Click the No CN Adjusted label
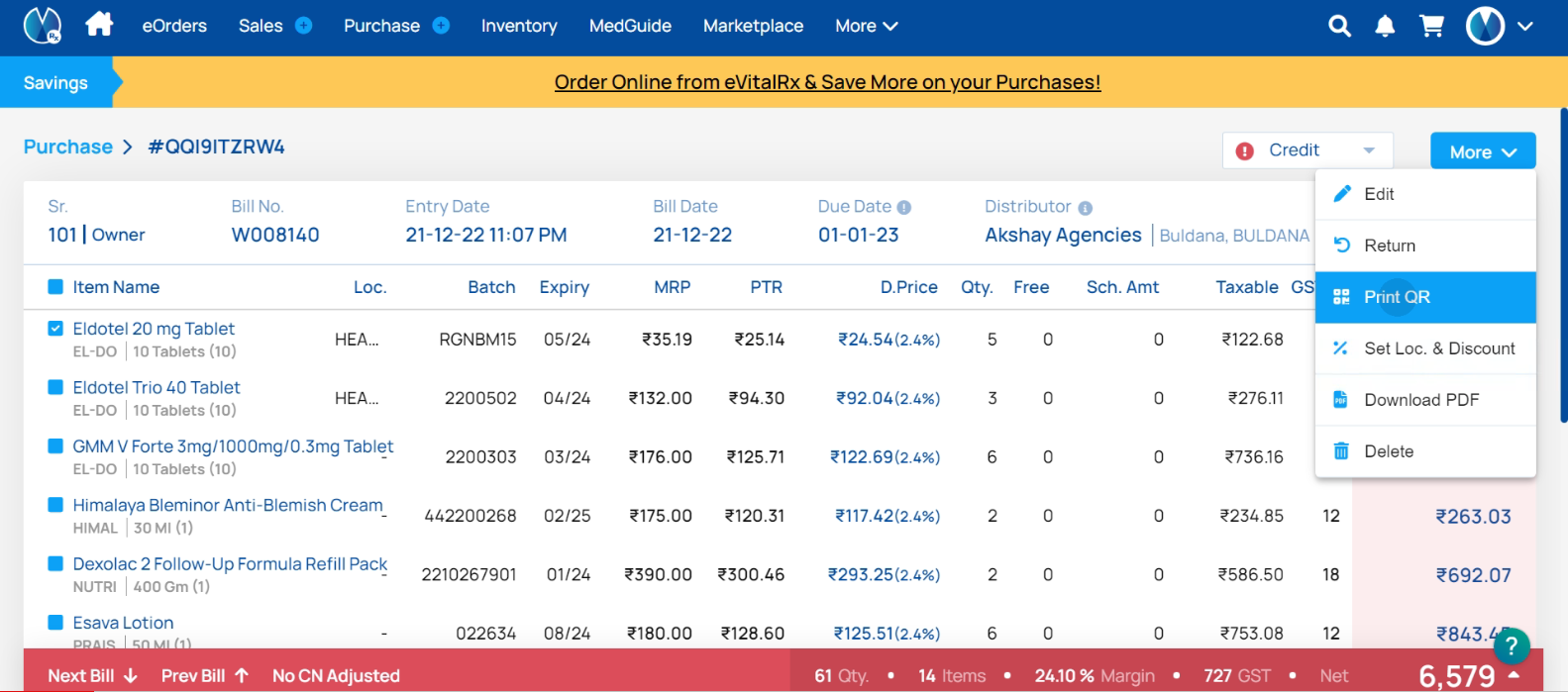 336,676
